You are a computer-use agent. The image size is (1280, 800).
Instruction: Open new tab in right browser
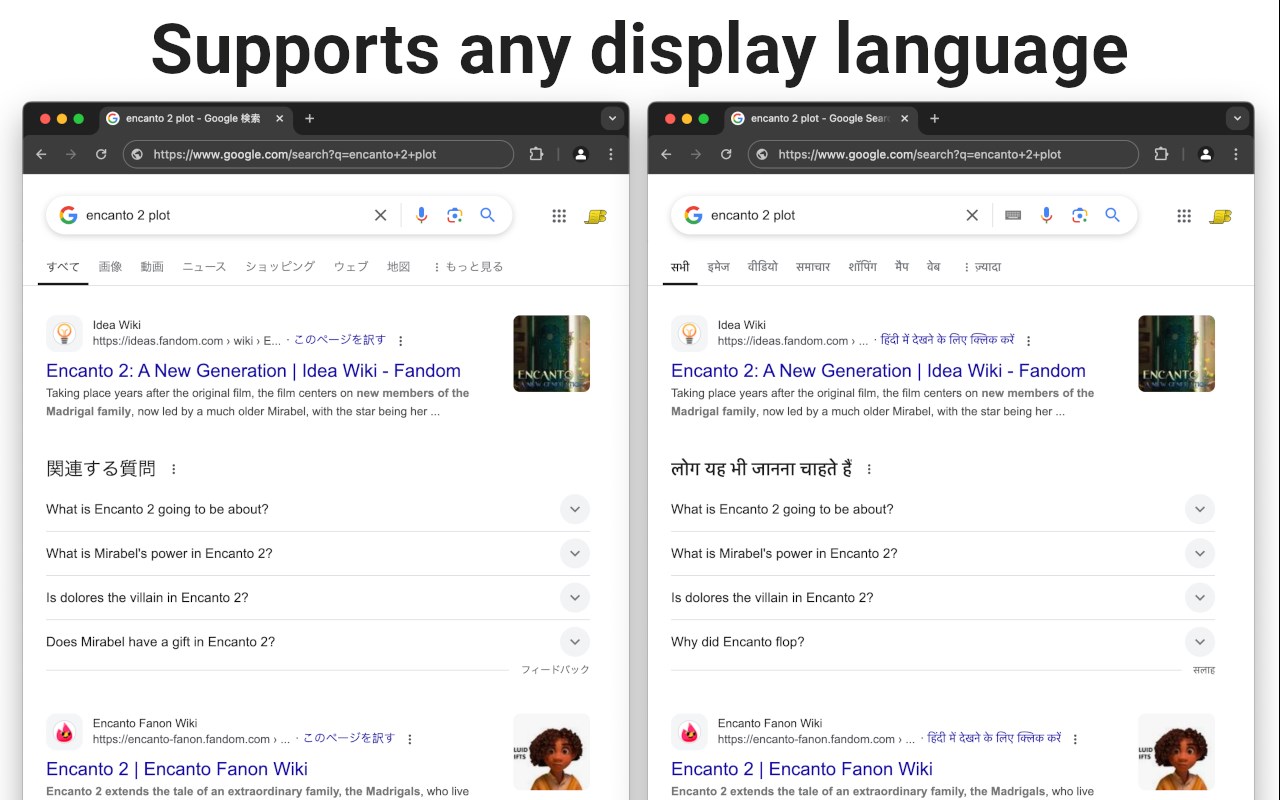pyautogui.click(x=934, y=118)
